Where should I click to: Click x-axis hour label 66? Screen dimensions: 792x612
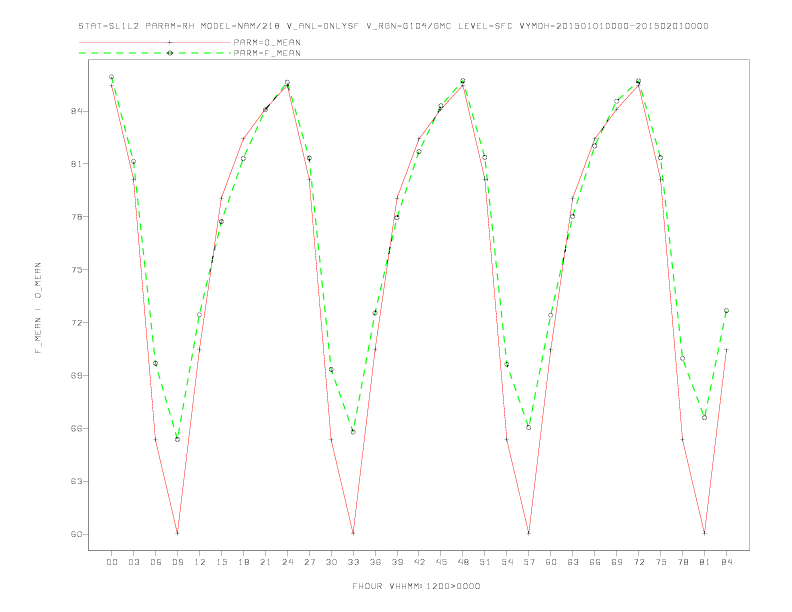pyautogui.click(x=595, y=562)
